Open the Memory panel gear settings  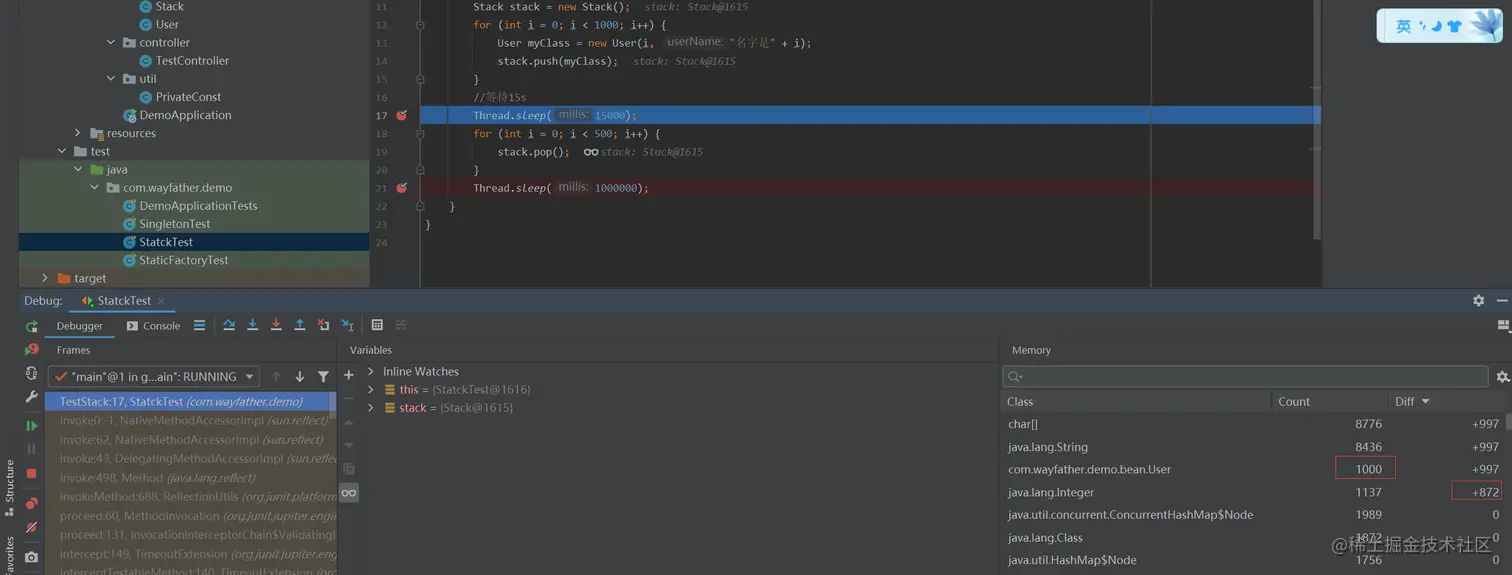point(1502,377)
